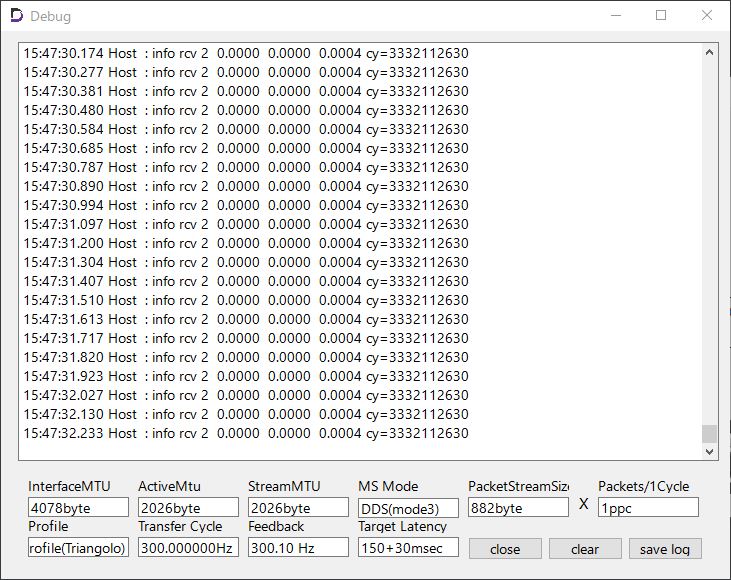
Task: Select log line timestamped 15:47:31.717
Action: 246,338
